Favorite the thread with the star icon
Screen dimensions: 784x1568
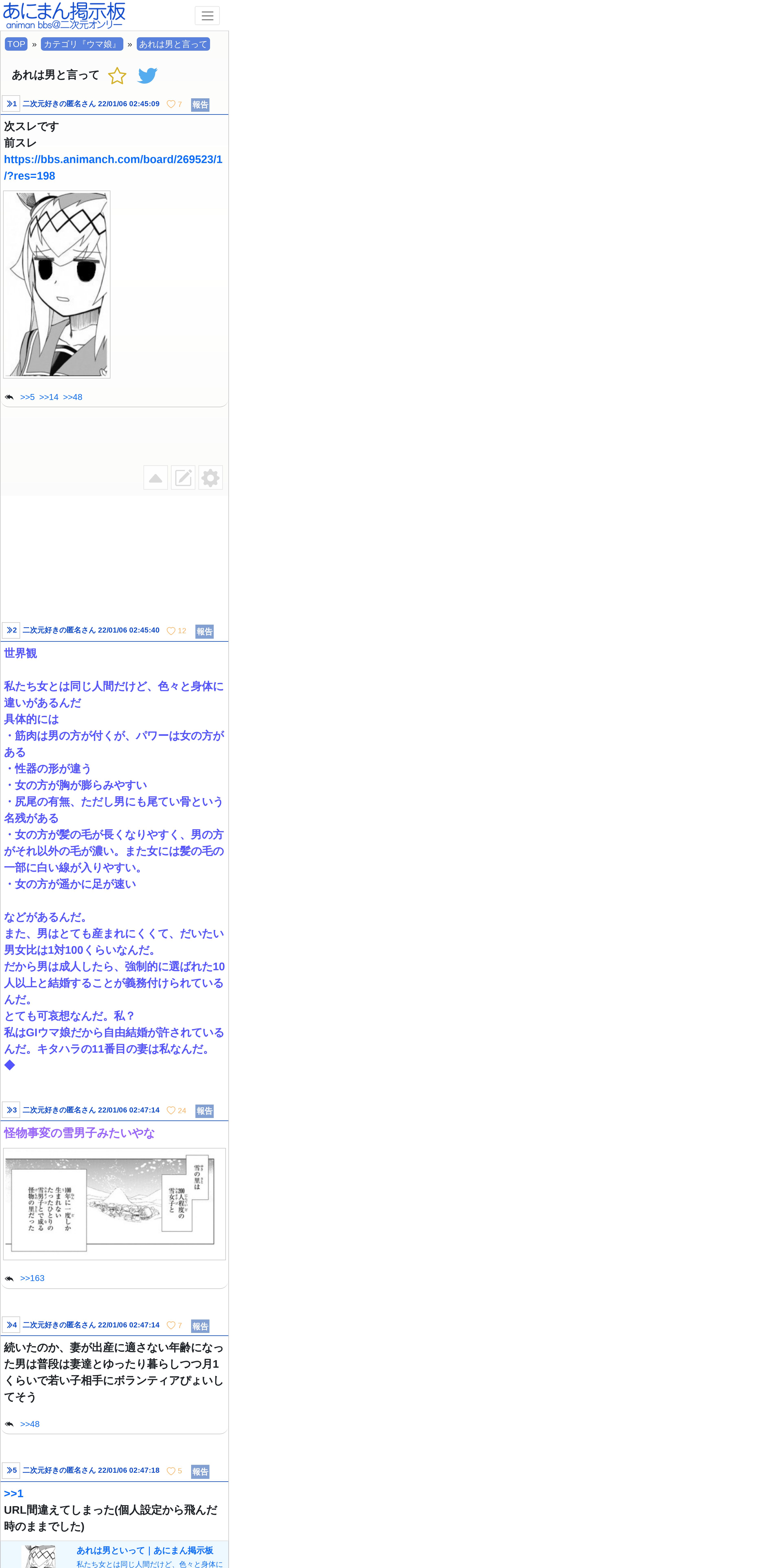point(117,76)
